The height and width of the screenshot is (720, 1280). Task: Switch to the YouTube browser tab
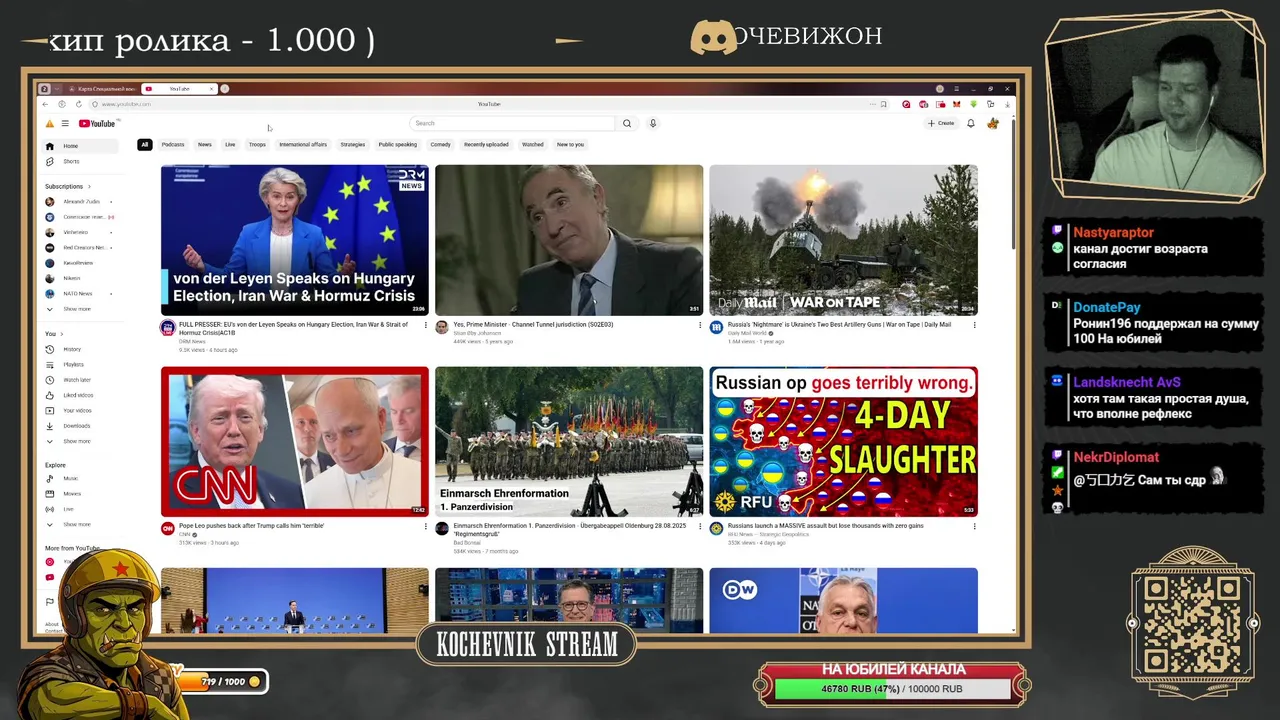point(180,89)
